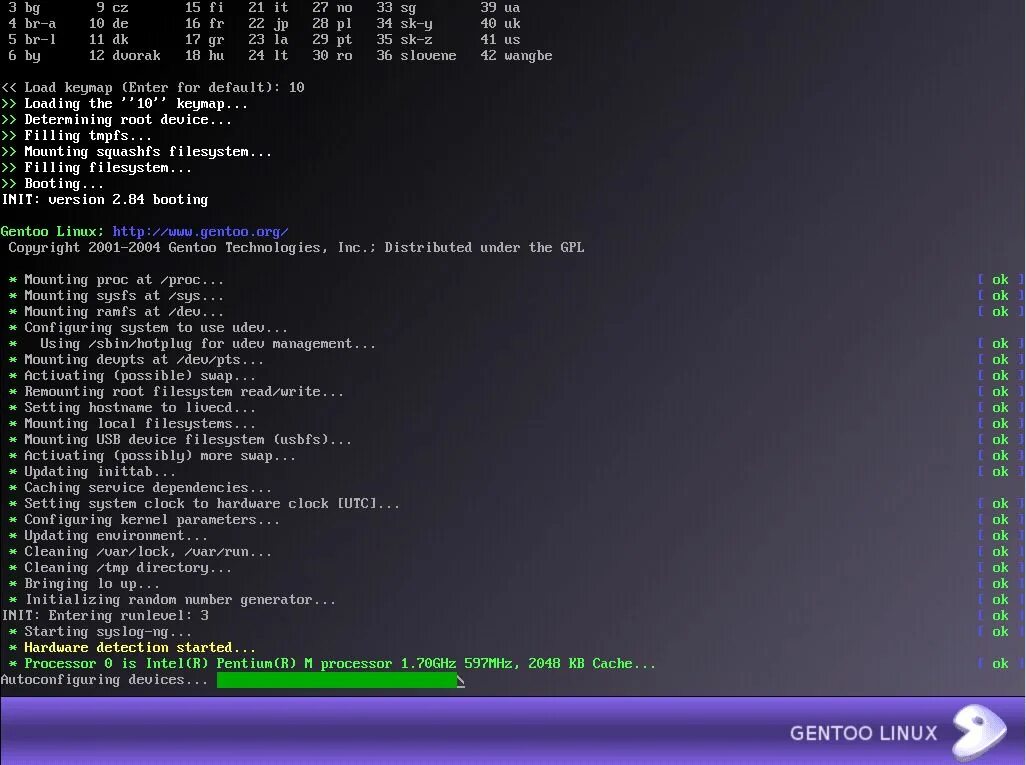Click the Gentoo swirl logo
This screenshot has height=765, width=1026.
click(978, 733)
